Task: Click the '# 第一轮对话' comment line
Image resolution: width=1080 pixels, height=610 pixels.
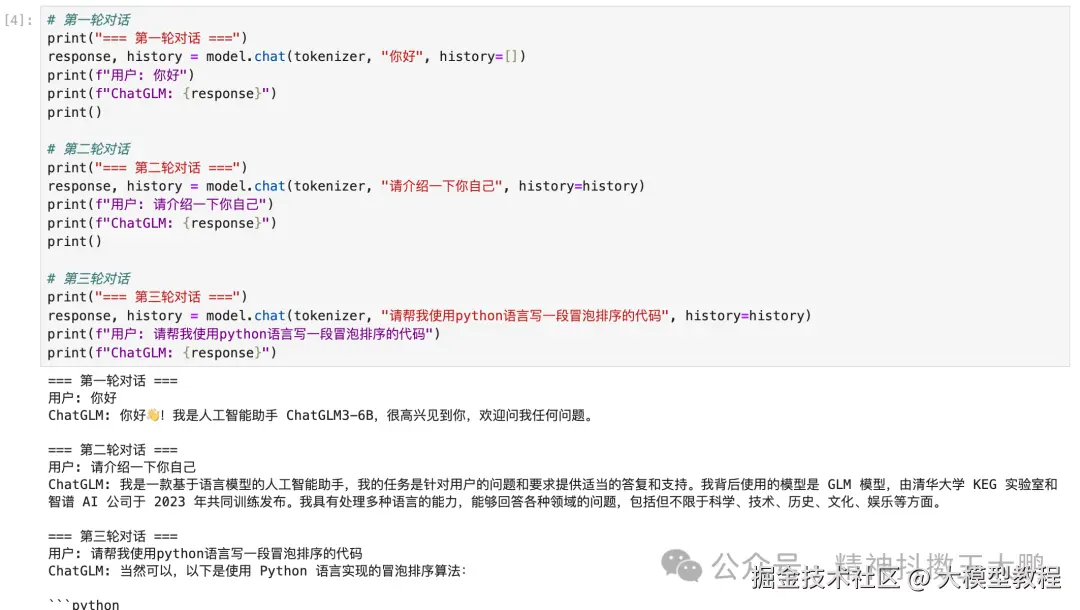Action: click(x=88, y=19)
